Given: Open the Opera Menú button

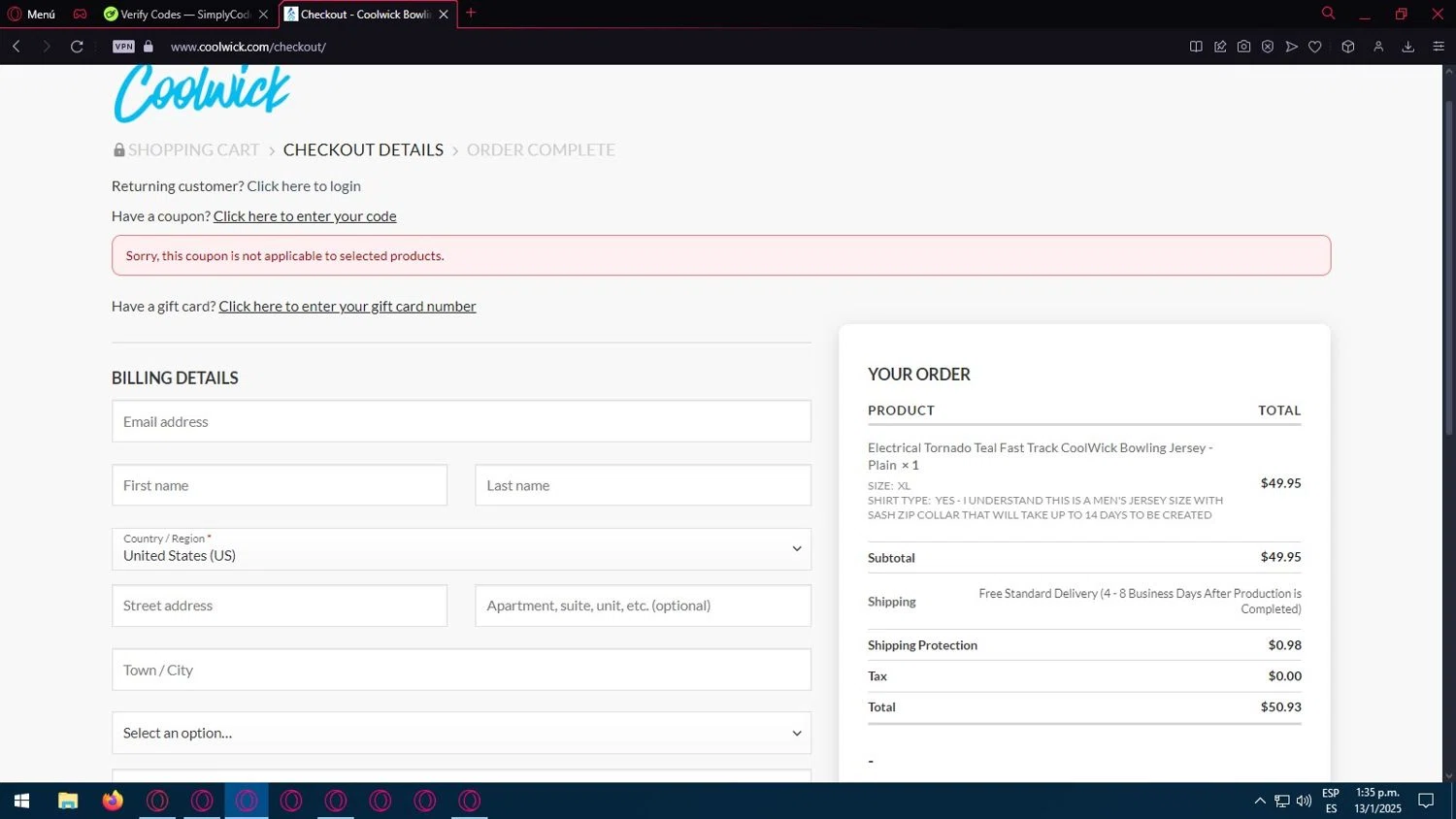Looking at the screenshot, I should (x=32, y=14).
